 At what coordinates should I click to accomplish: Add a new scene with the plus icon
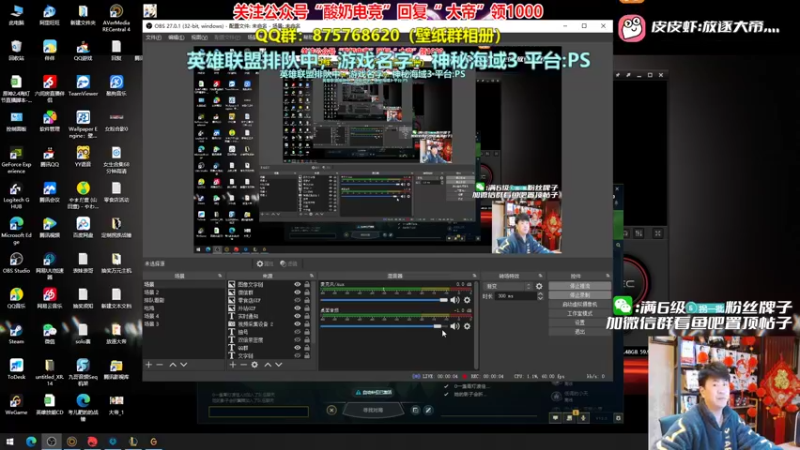148,365
